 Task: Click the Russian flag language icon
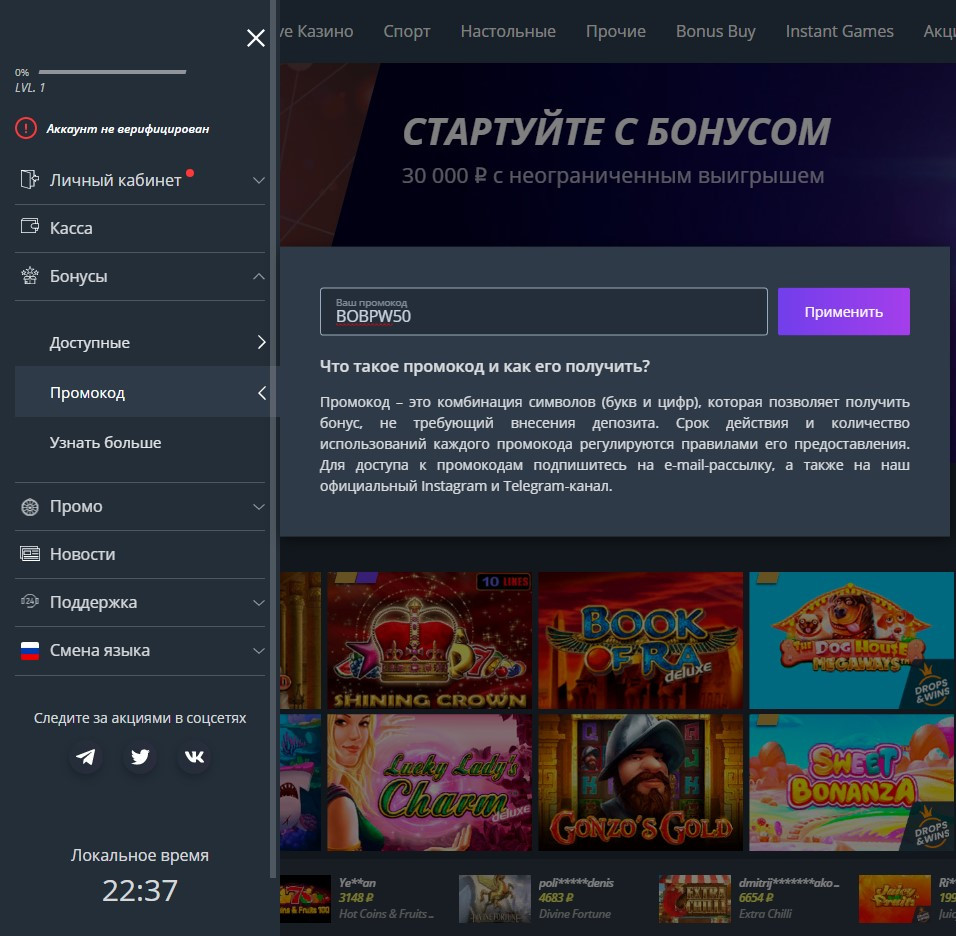coord(30,651)
